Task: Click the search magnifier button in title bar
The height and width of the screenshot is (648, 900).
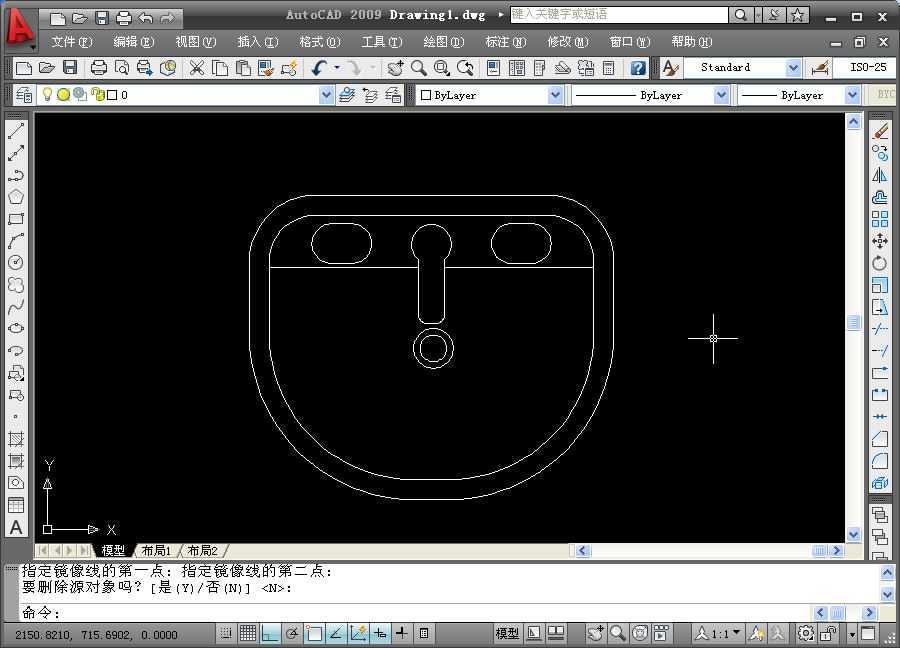Action: click(740, 15)
